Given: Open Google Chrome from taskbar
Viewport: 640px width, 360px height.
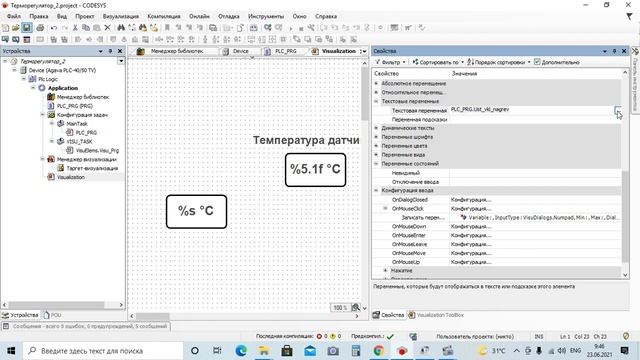Looking at the screenshot, I should point(379,351).
